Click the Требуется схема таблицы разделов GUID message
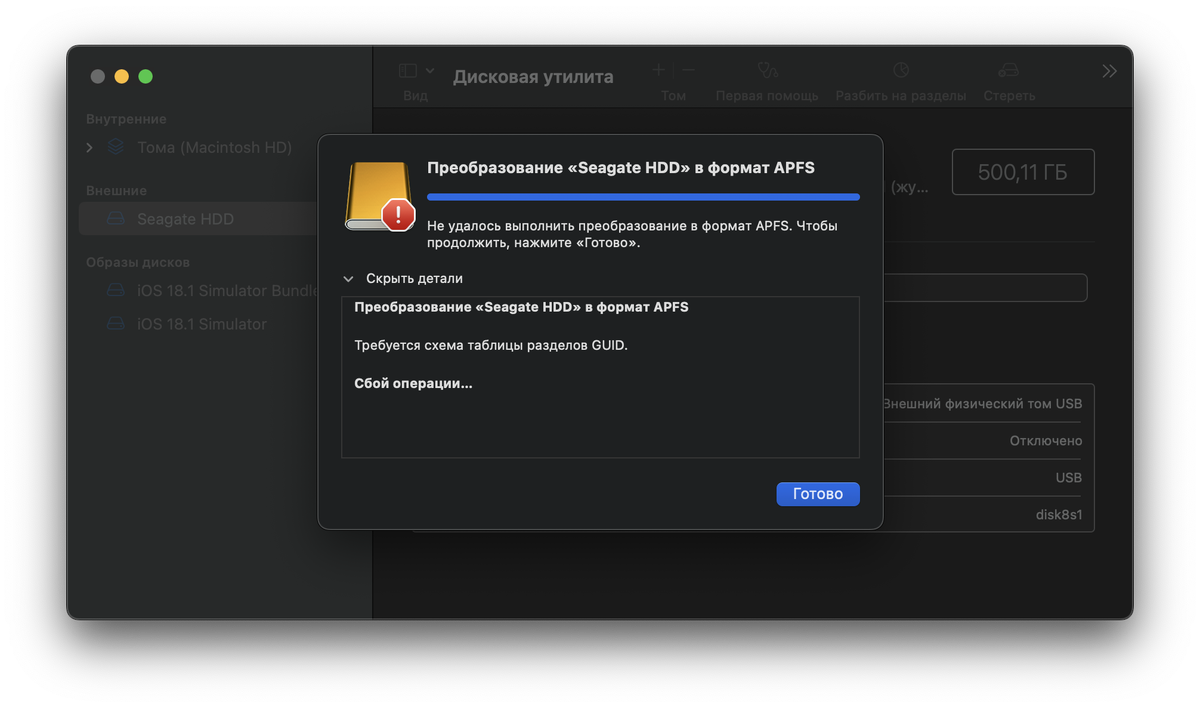The height and width of the screenshot is (708, 1200). (491, 345)
